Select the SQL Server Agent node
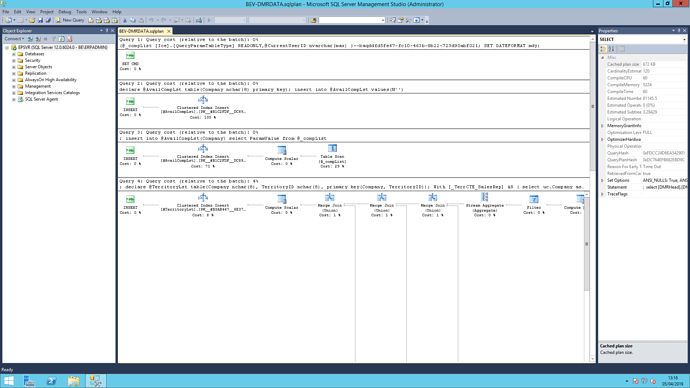This screenshot has height=388, width=690. (x=41, y=99)
